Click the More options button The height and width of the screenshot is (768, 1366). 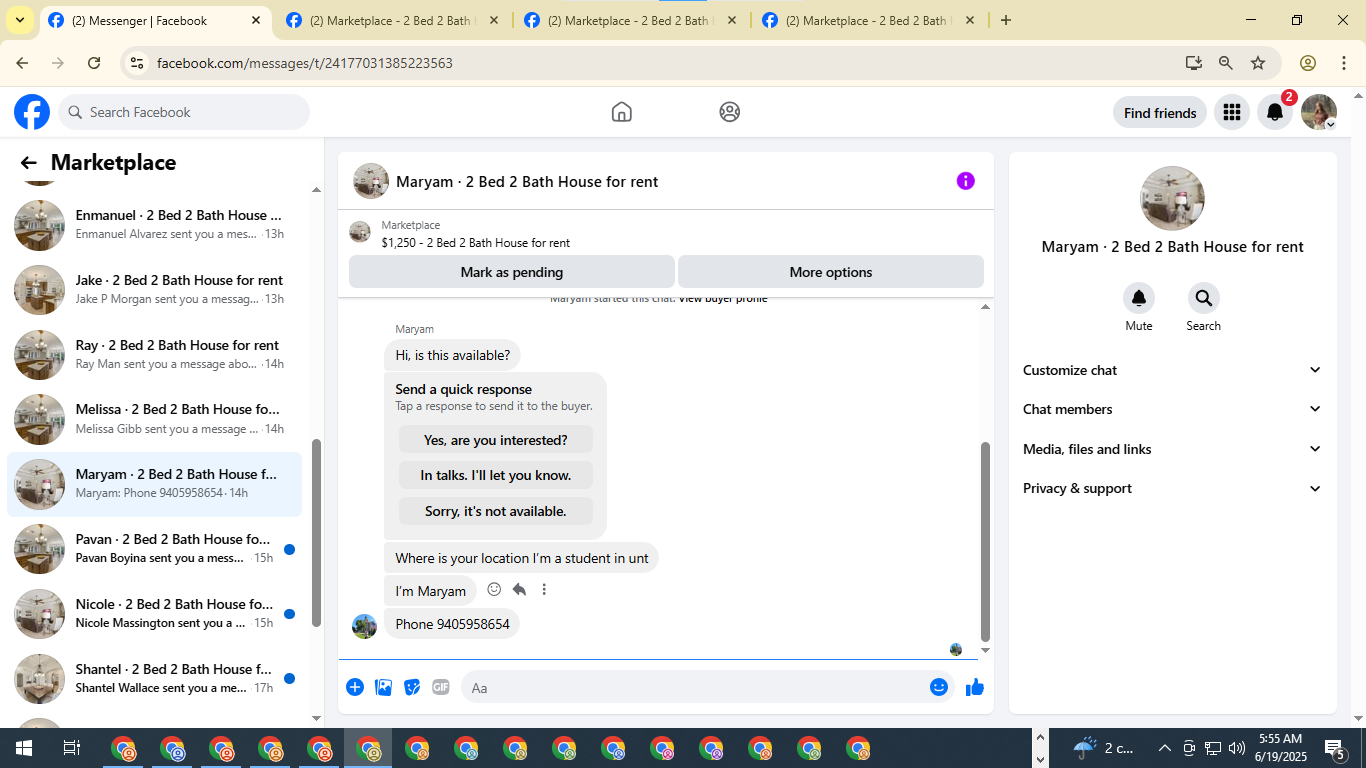831,272
